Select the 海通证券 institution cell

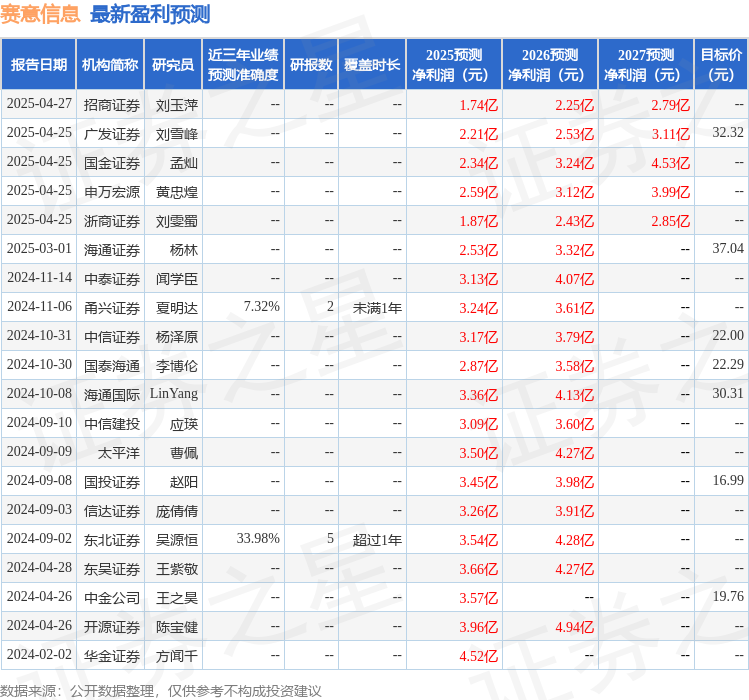tap(112, 250)
